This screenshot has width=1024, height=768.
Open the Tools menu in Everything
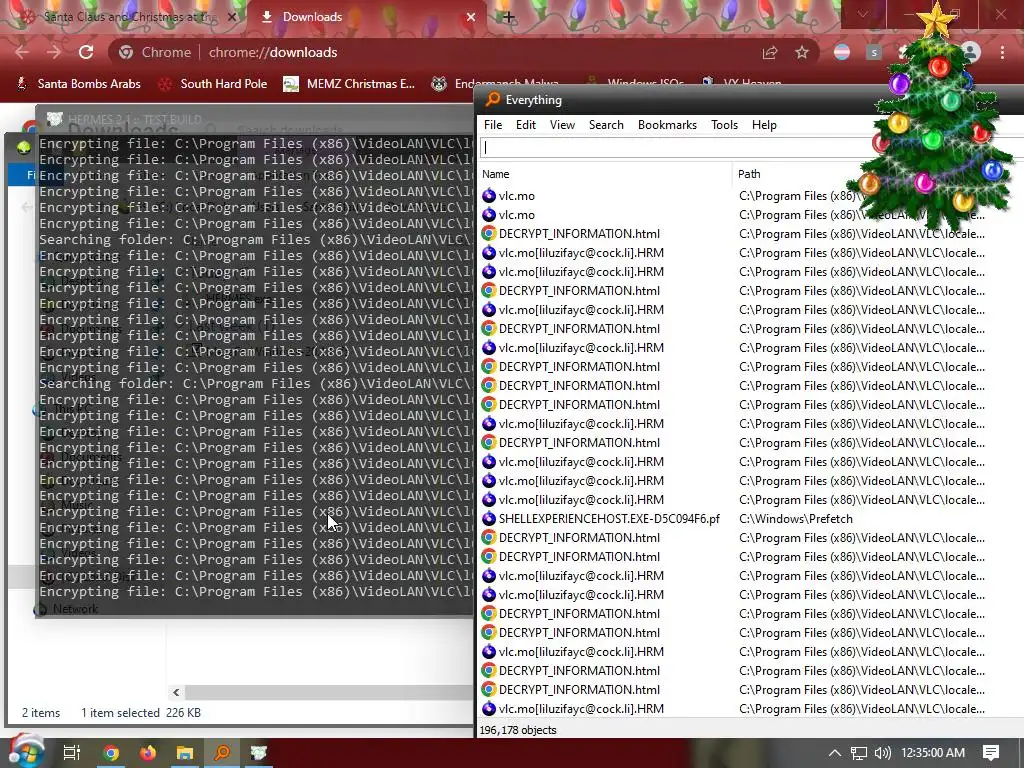coord(724,125)
